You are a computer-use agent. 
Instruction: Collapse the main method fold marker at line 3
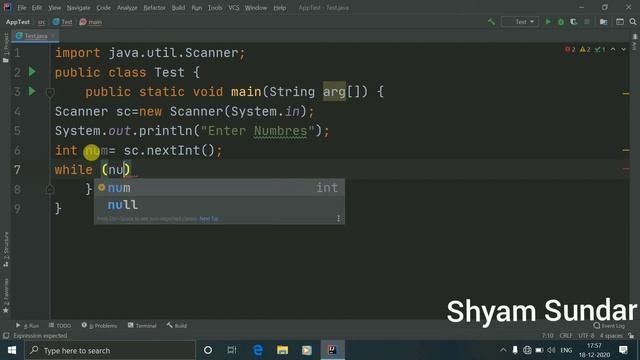click(x=50, y=92)
